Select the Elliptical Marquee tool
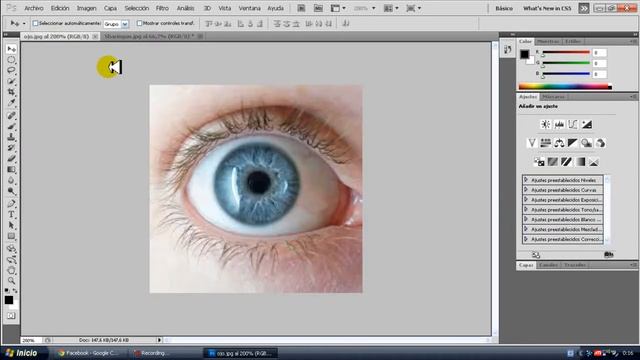The width and height of the screenshot is (640, 360). pos(11,60)
